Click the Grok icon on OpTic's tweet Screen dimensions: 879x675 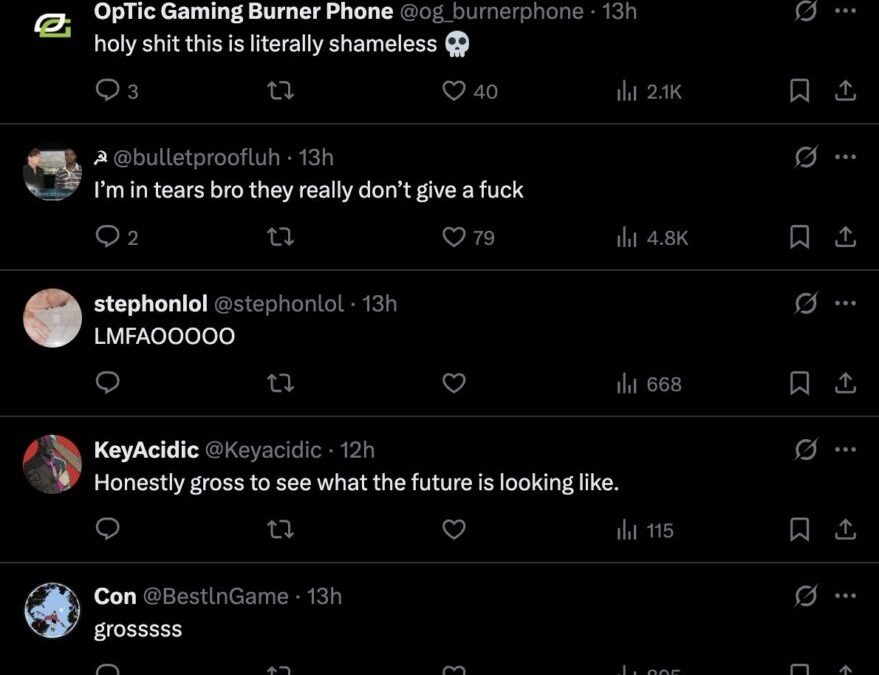coord(805,12)
